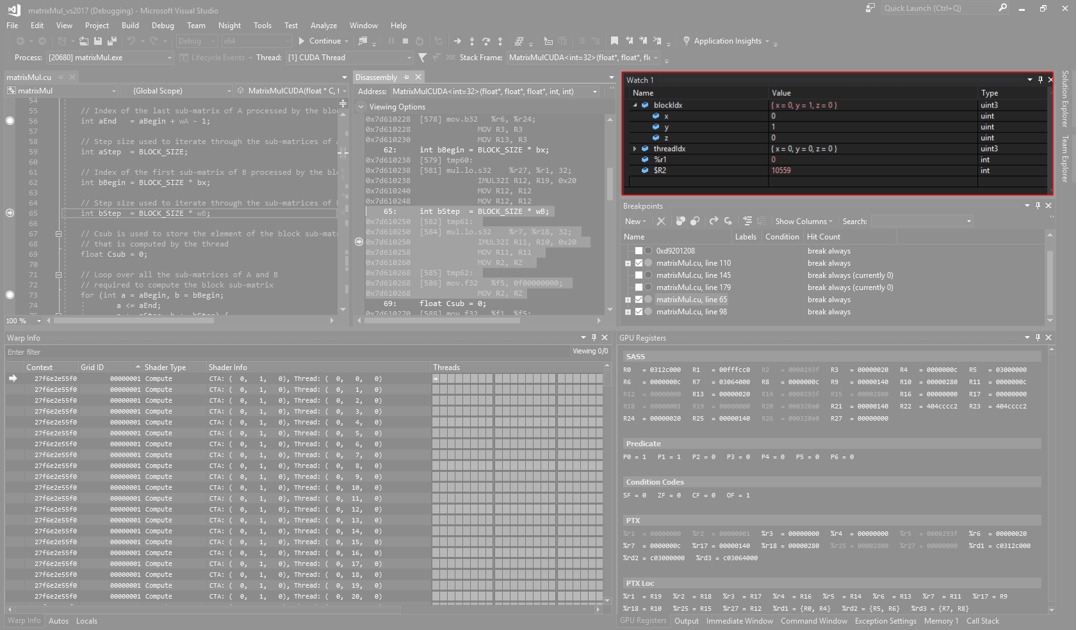Uncheck the matrixMul.cu line 65 breakpoint
The image size is (1078, 630).
pos(639,300)
